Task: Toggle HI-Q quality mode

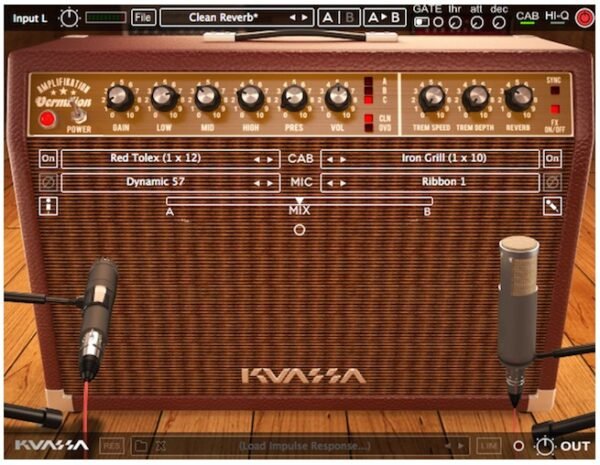Action: click(x=556, y=16)
